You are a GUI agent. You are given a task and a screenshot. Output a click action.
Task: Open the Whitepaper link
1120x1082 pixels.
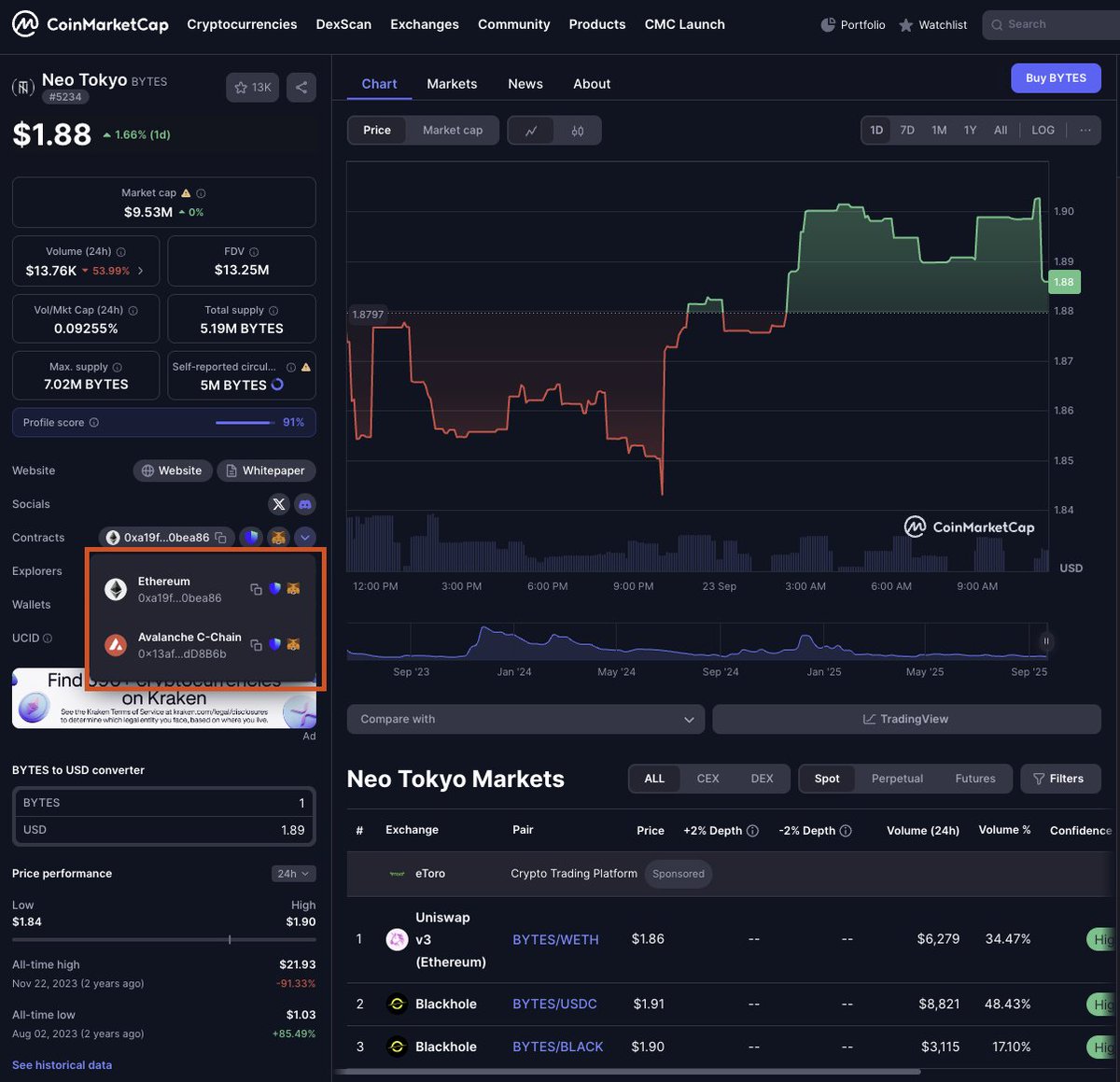[266, 471]
